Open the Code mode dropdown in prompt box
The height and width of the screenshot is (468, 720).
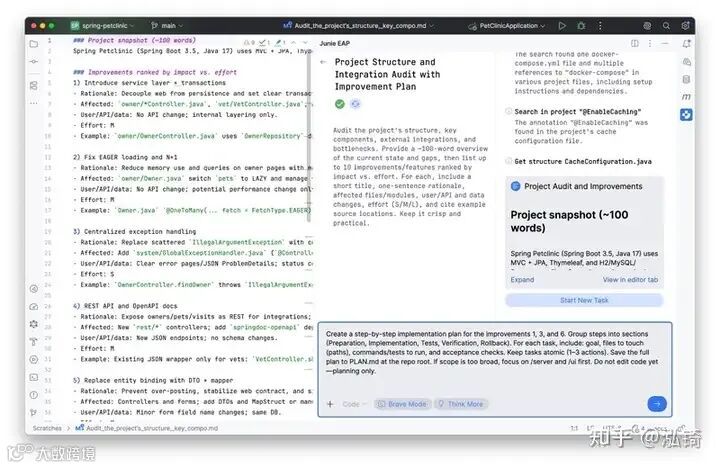click(354, 404)
